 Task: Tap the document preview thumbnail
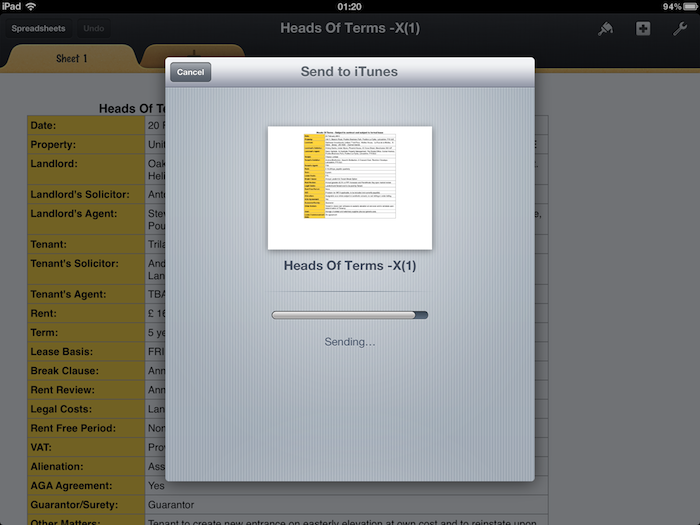tap(350, 188)
